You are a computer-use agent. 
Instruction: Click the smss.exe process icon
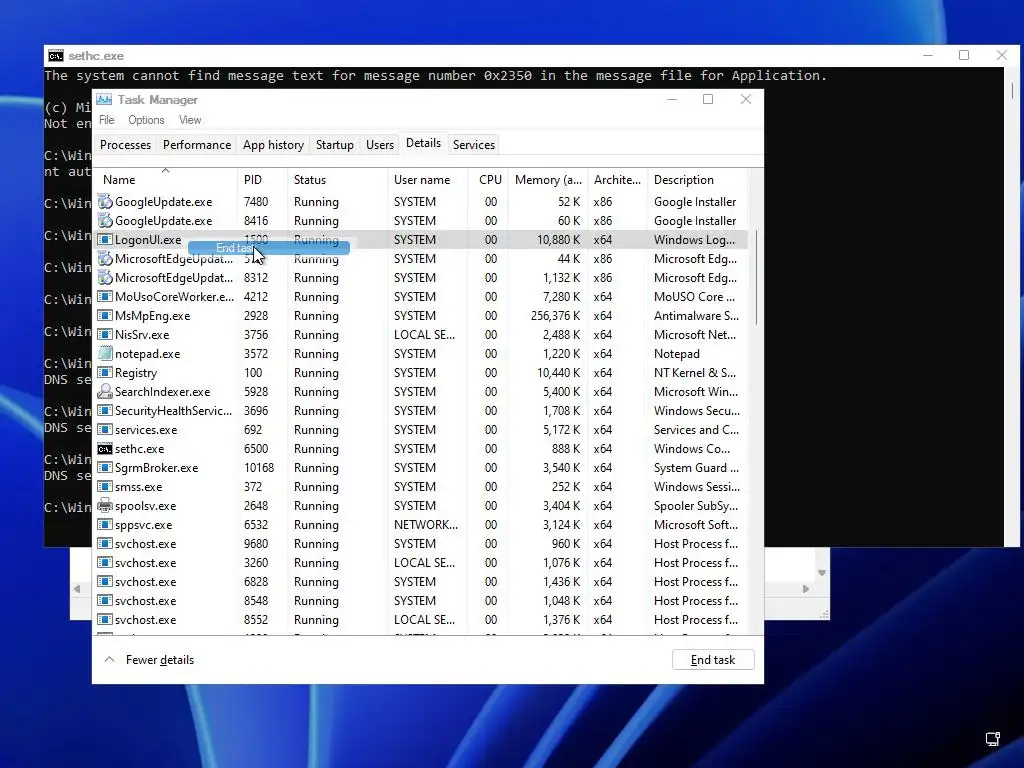click(104, 487)
